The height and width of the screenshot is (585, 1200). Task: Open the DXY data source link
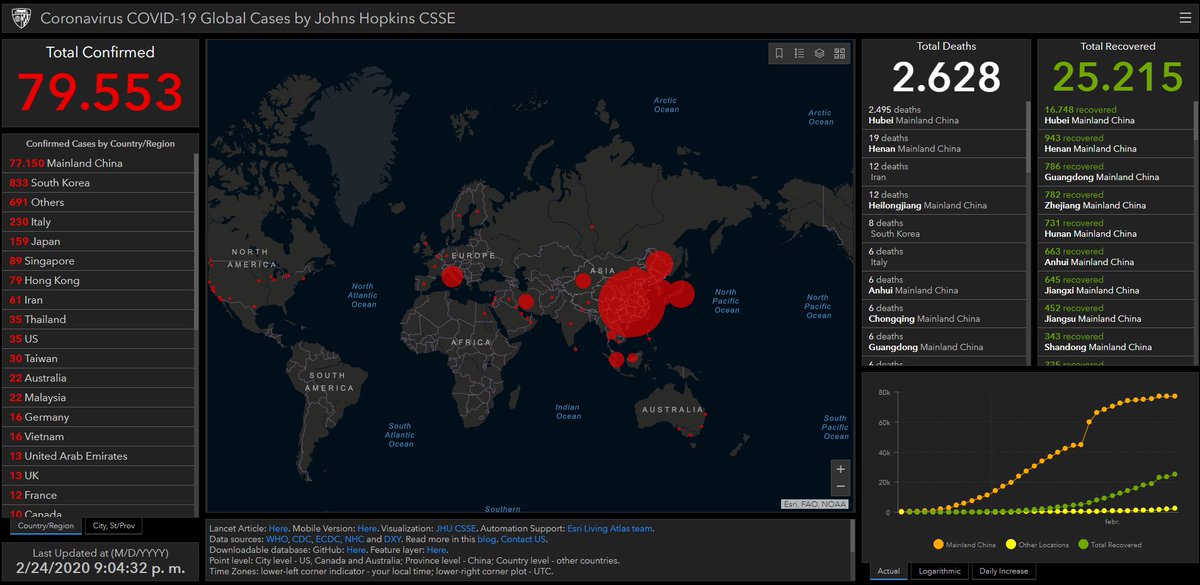click(x=392, y=539)
